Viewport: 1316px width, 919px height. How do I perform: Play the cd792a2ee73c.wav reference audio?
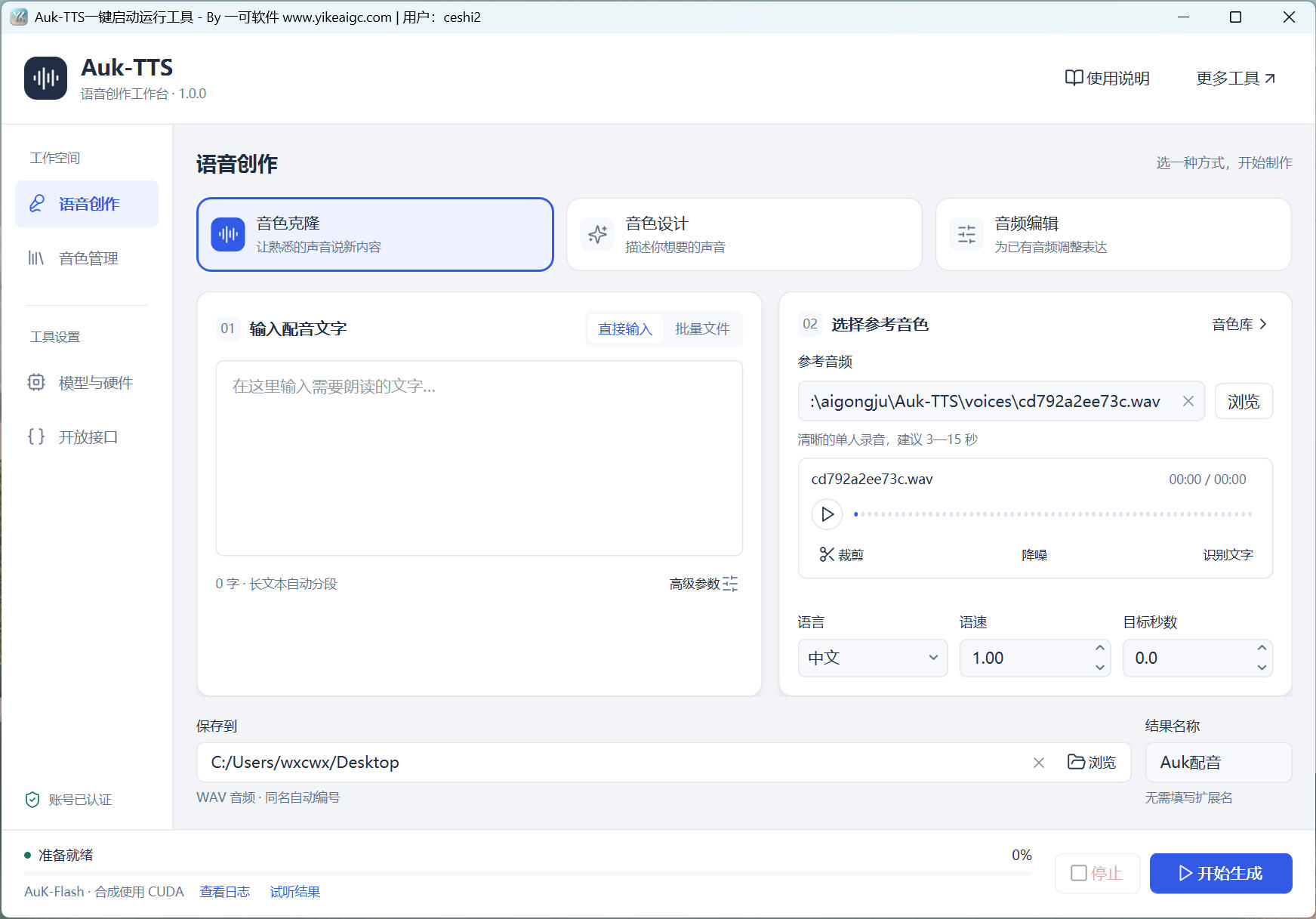[828, 514]
